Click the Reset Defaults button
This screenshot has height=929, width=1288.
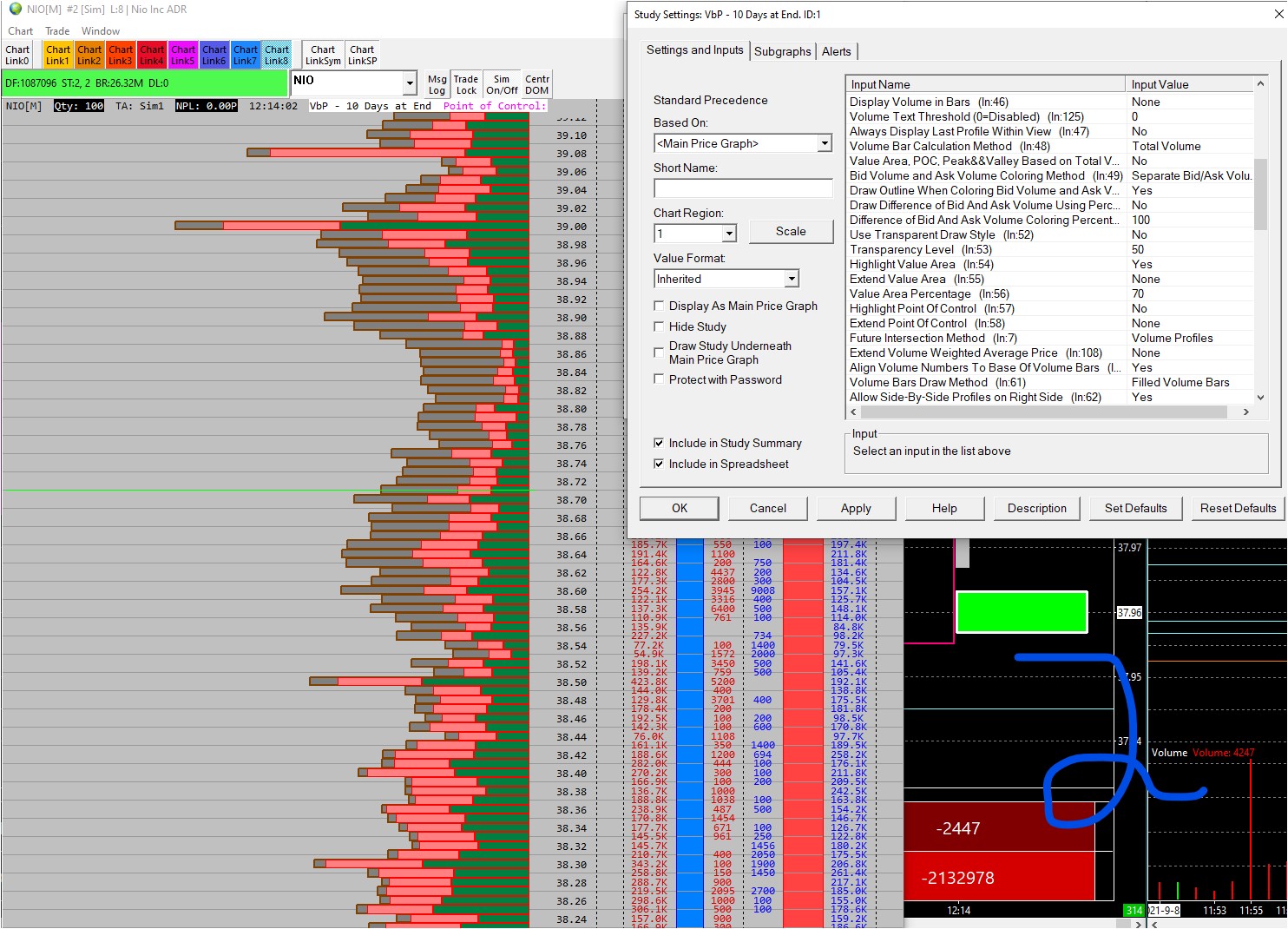[x=1238, y=509]
